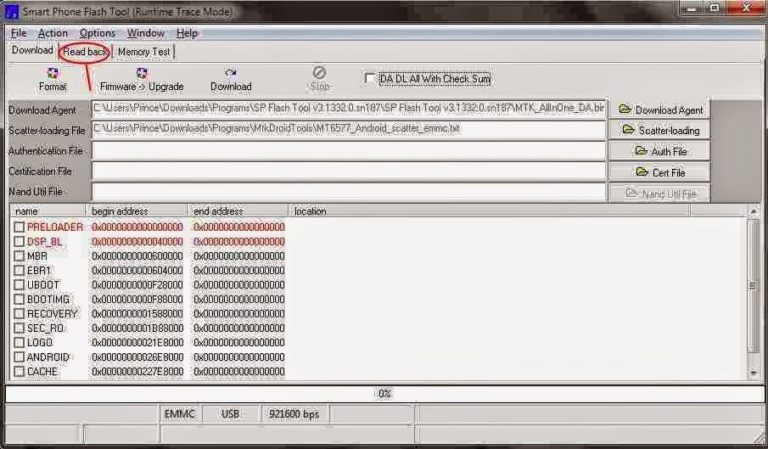768x449 pixels.
Task: Check the PRELOADER partition checkbox
Action: pos(19,227)
